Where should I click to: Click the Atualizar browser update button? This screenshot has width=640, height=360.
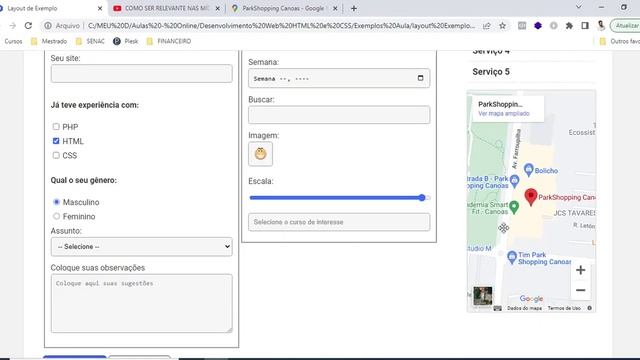coord(625,26)
